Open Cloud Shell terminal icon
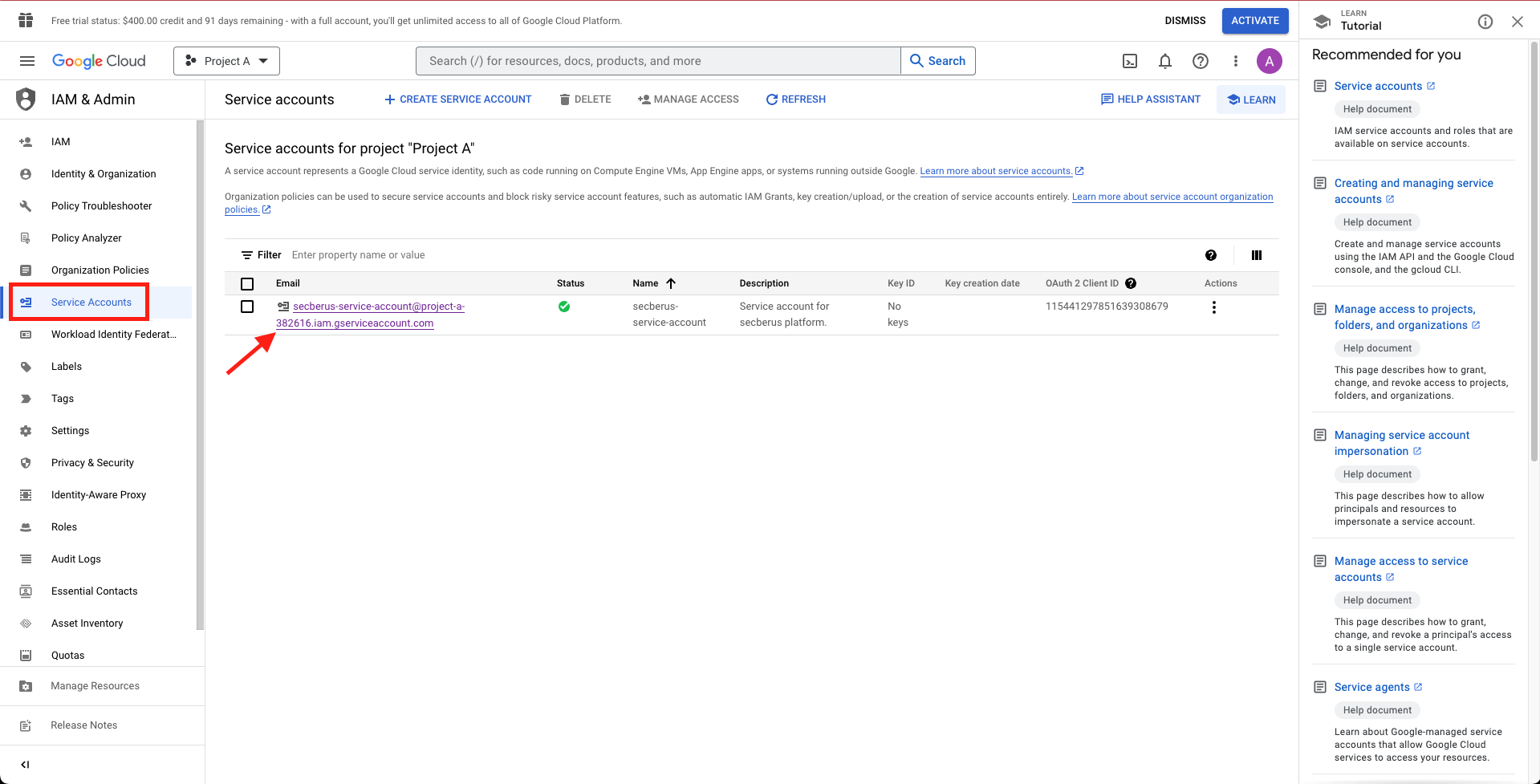 [1130, 61]
